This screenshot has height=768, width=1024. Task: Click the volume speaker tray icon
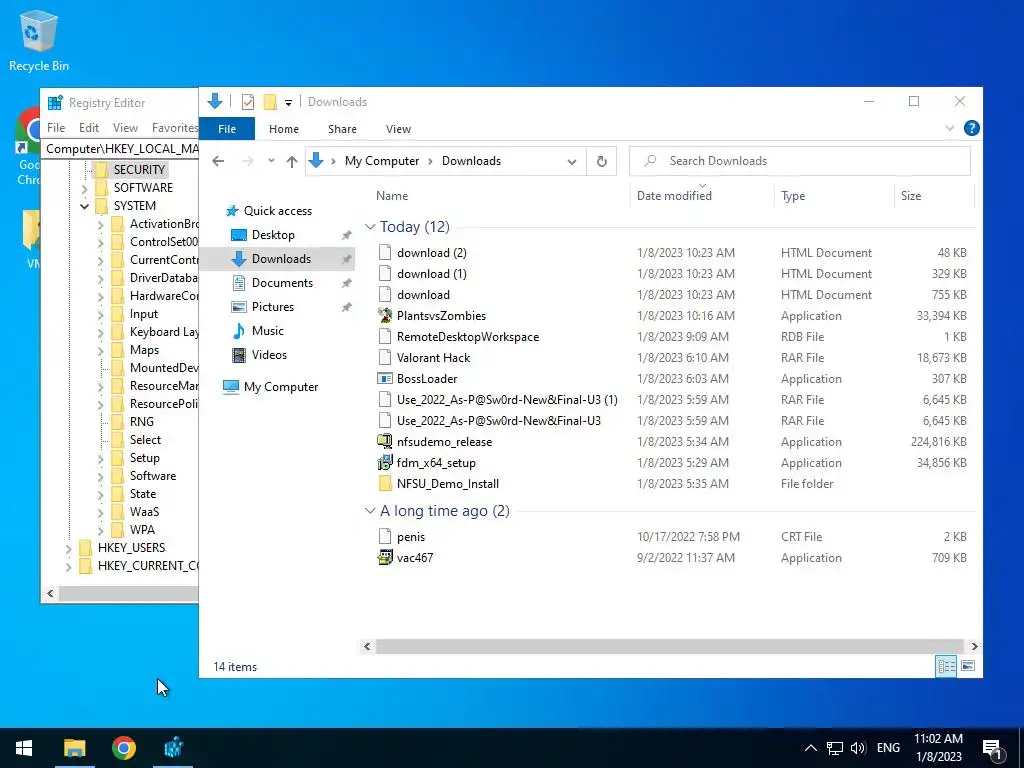[x=858, y=748]
